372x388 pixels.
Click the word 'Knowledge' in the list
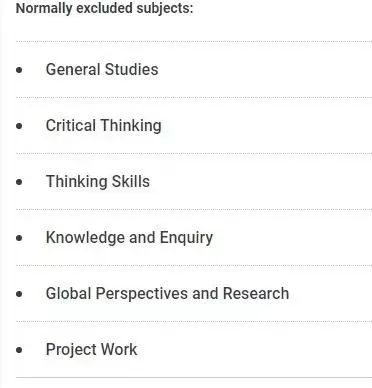[85, 238]
